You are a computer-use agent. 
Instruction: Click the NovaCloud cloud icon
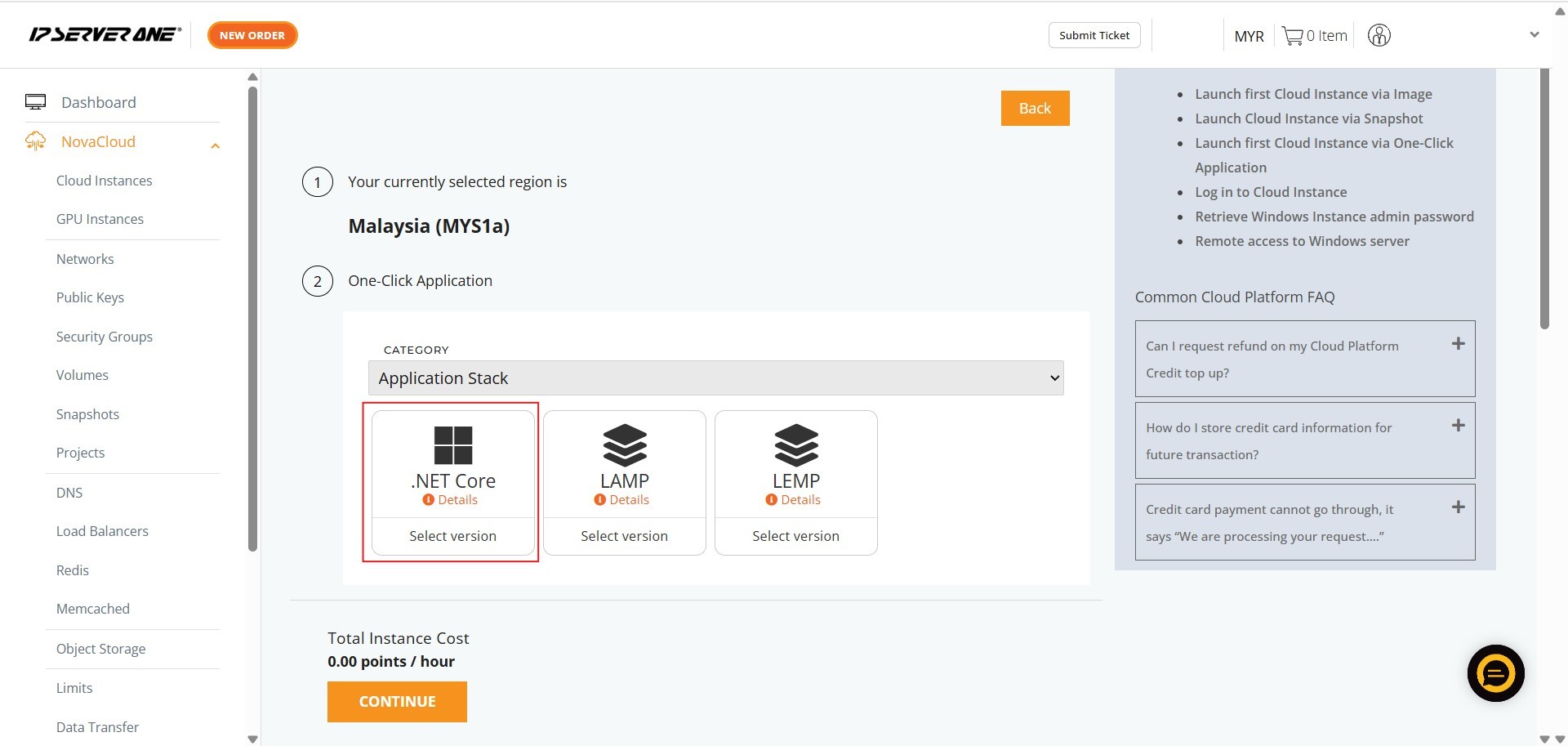(35, 141)
